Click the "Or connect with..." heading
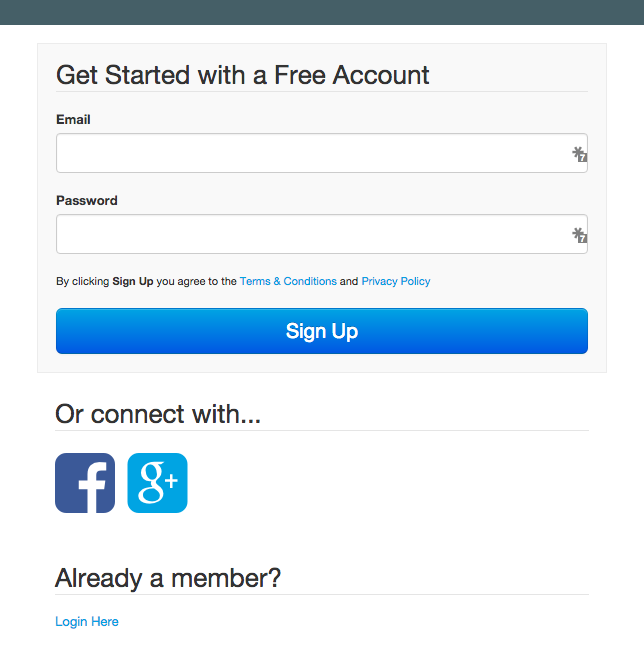 158,414
